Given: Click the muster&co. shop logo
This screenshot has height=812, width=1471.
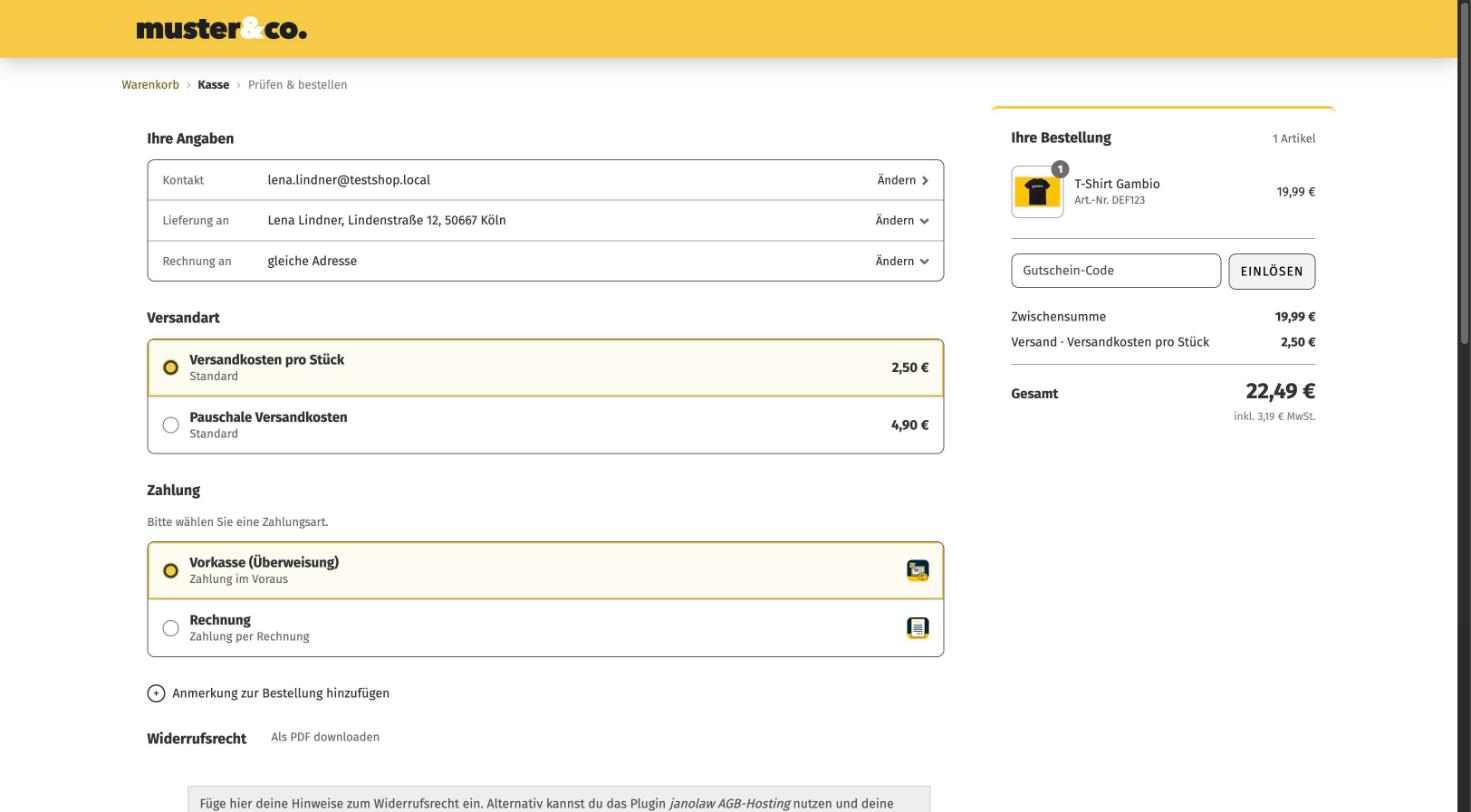Looking at the screenshot, I should [221, 29].
